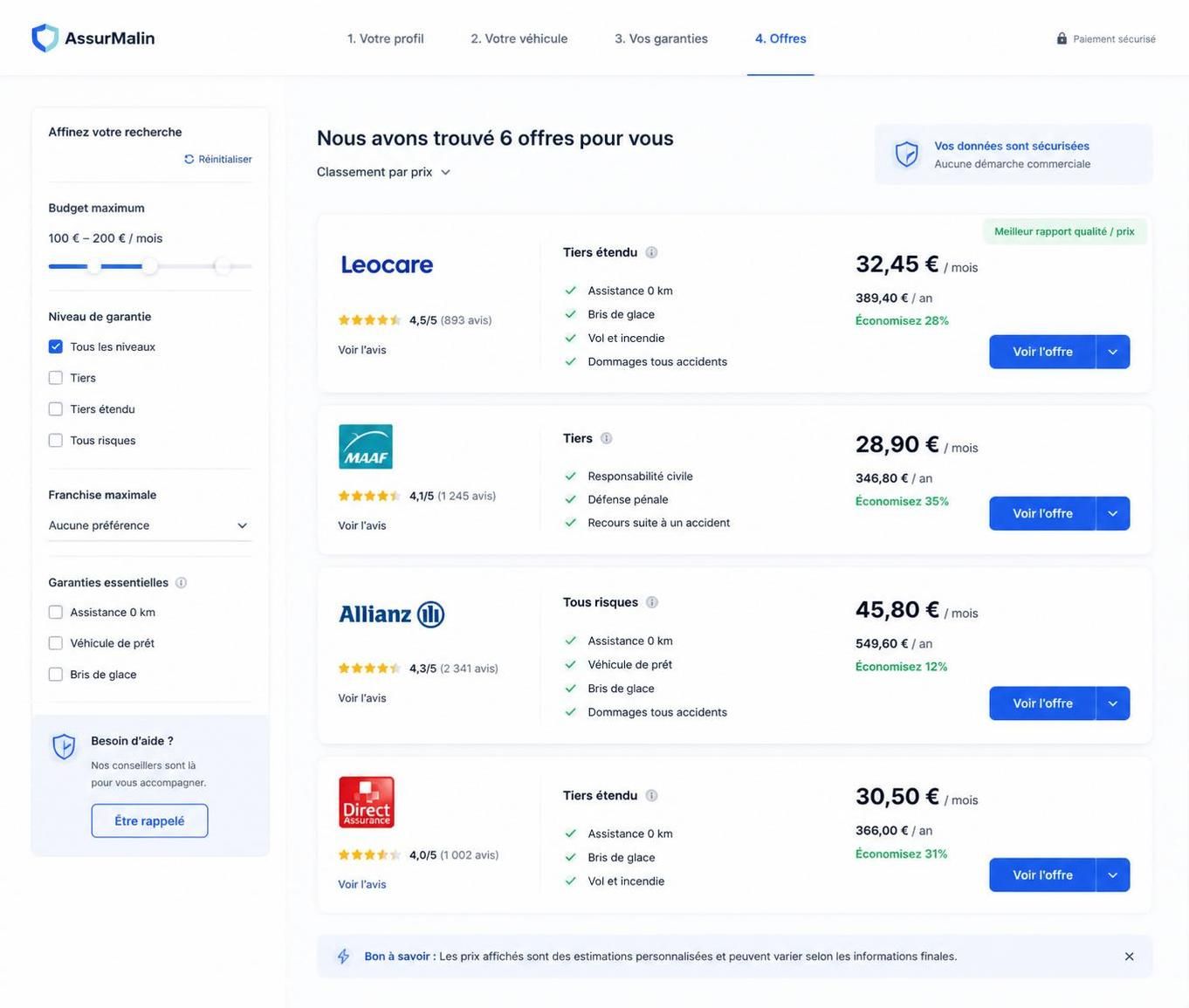Open the Classement par prix sort dropdown
Viewport: 1189px width, 1008px height.
(x=384, y=172)
